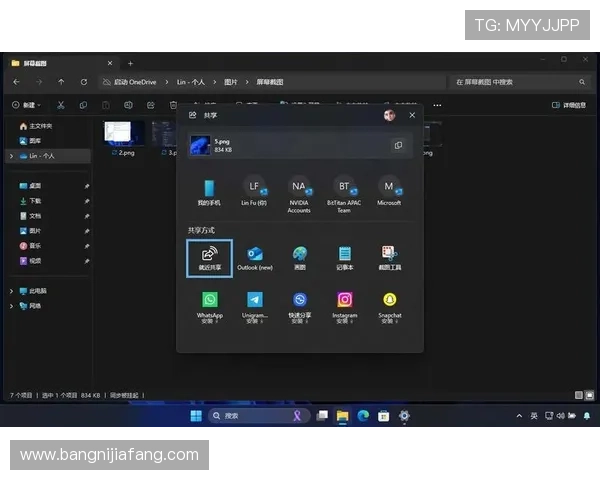This screenshot has height=480, width=600.
Task: Go to 下载 in the sidebar
Action: 34,201
